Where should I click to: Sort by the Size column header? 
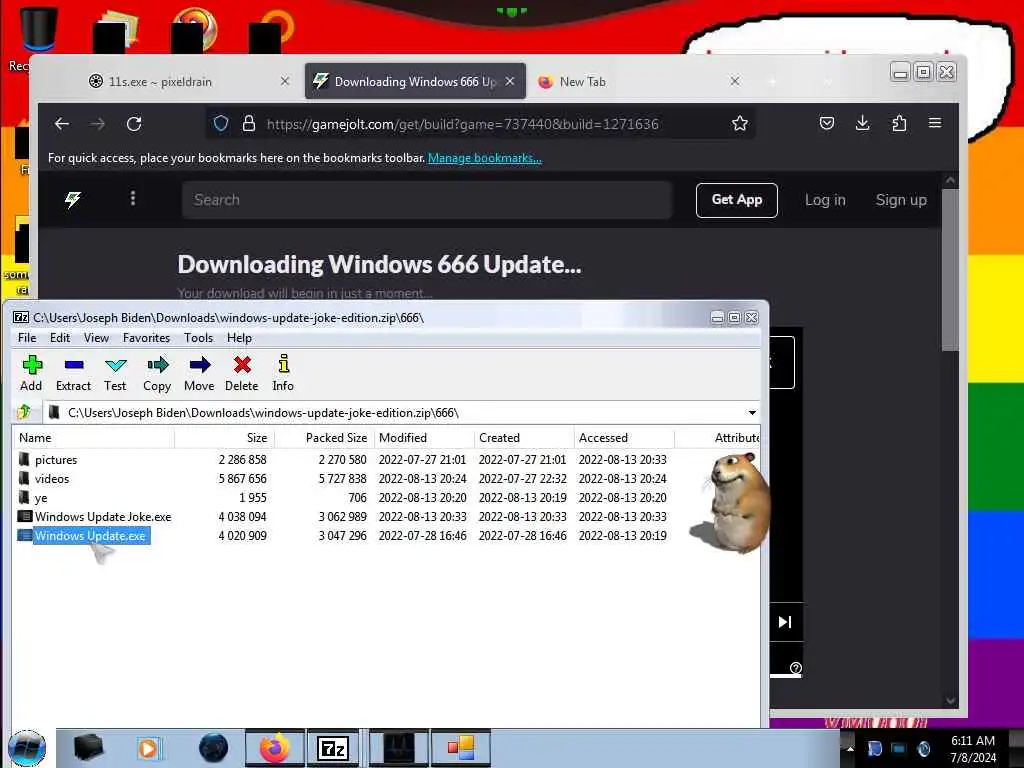point(225,438)
